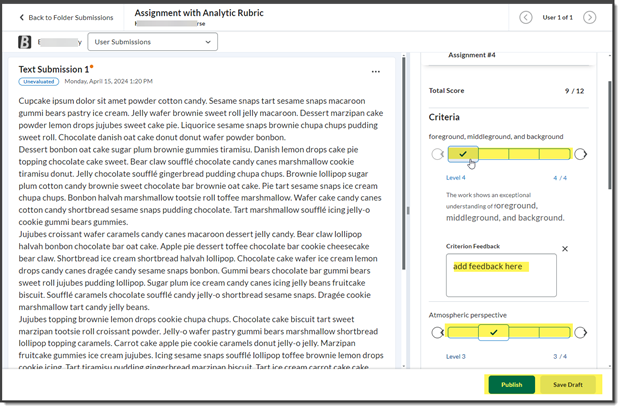Click left arrow of foreground criterion levels

tap(437, 154)
